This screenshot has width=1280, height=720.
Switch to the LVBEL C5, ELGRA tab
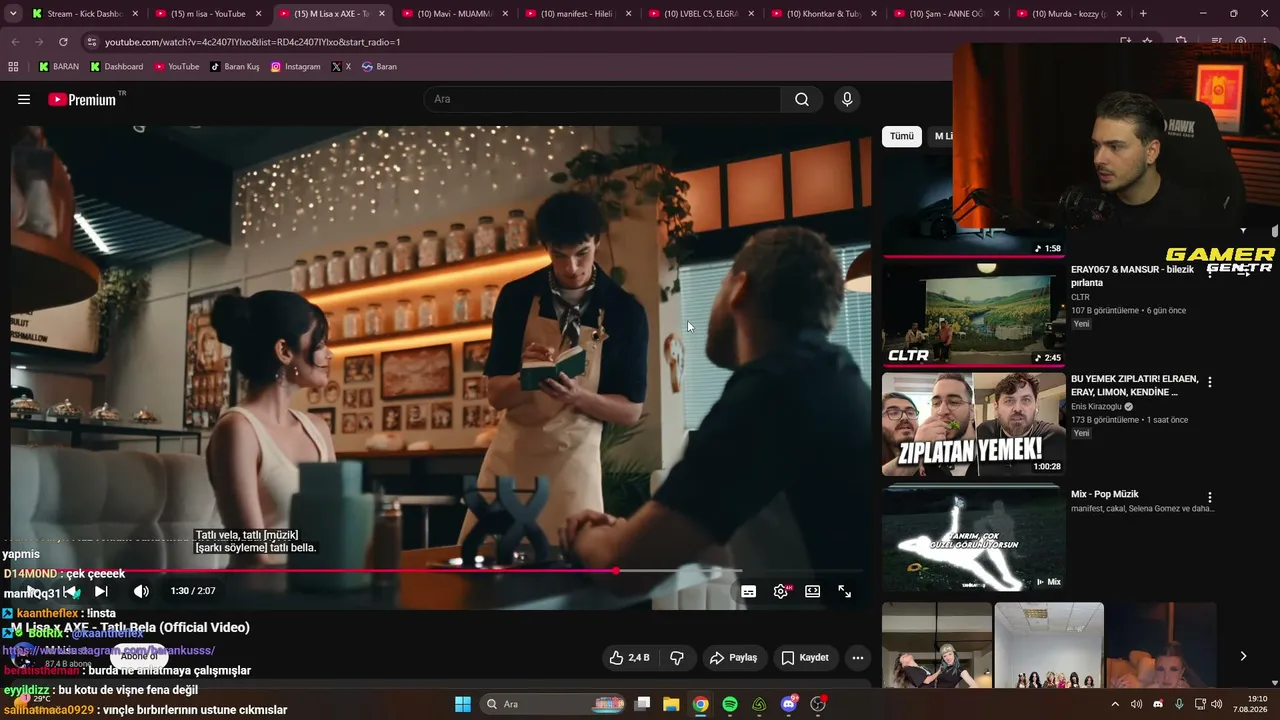(x=701, y=14)
